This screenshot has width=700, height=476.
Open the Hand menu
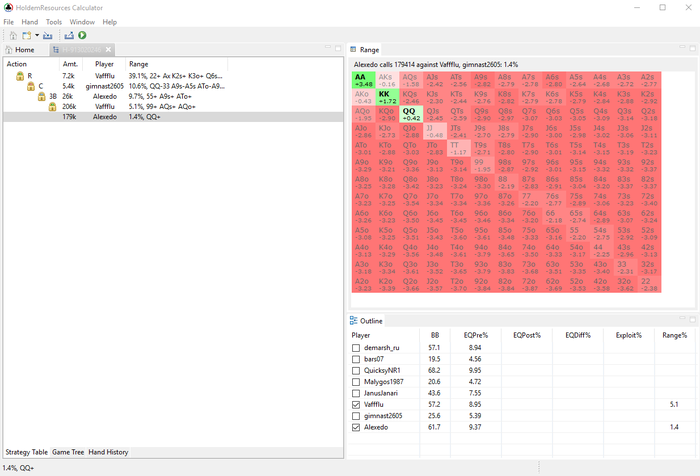(x=30, y=22)
